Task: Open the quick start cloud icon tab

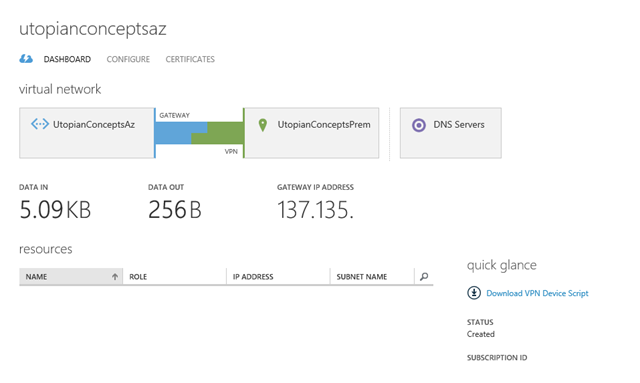Action: (26, 59)
